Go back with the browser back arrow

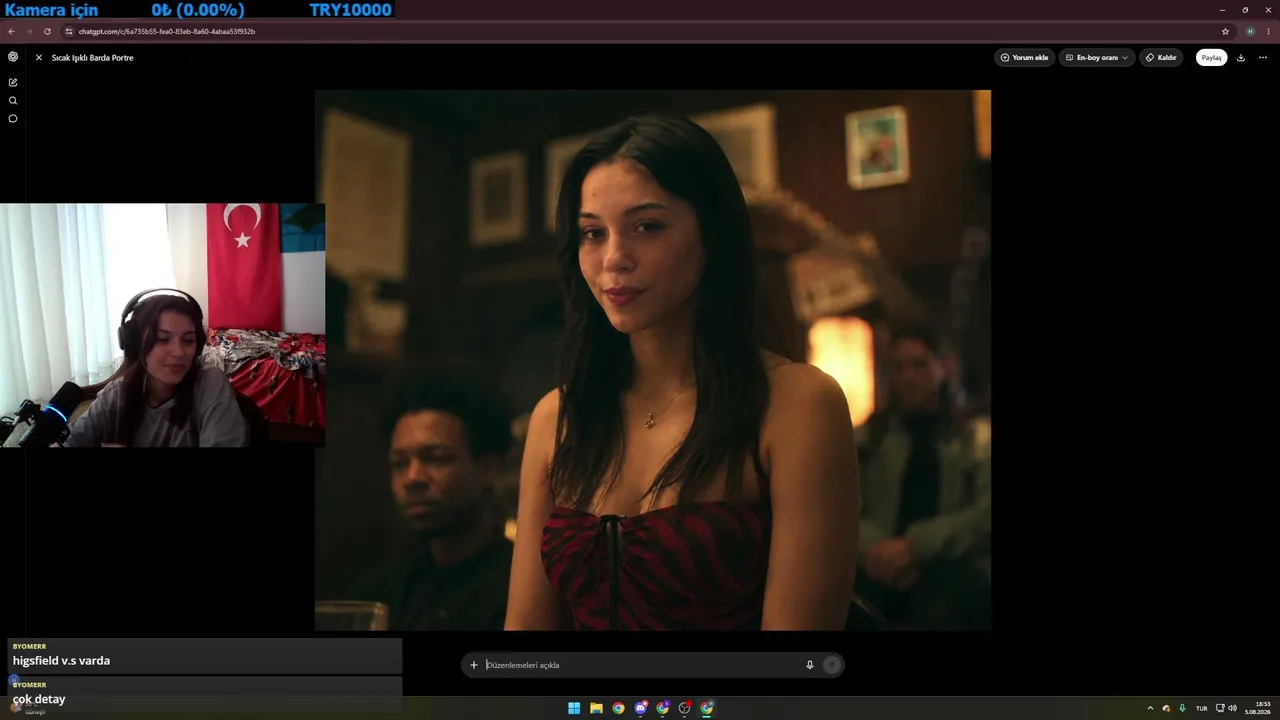coord(12,31)
